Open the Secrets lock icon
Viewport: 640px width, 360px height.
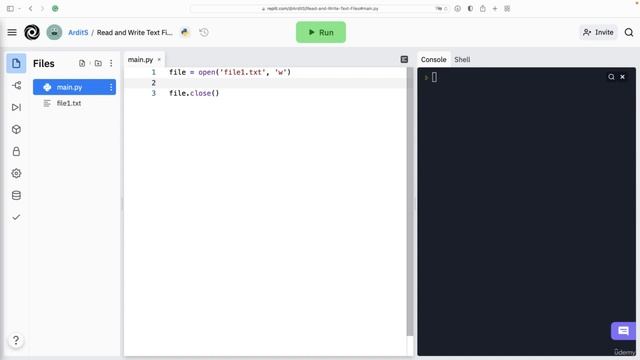point(16,151)
